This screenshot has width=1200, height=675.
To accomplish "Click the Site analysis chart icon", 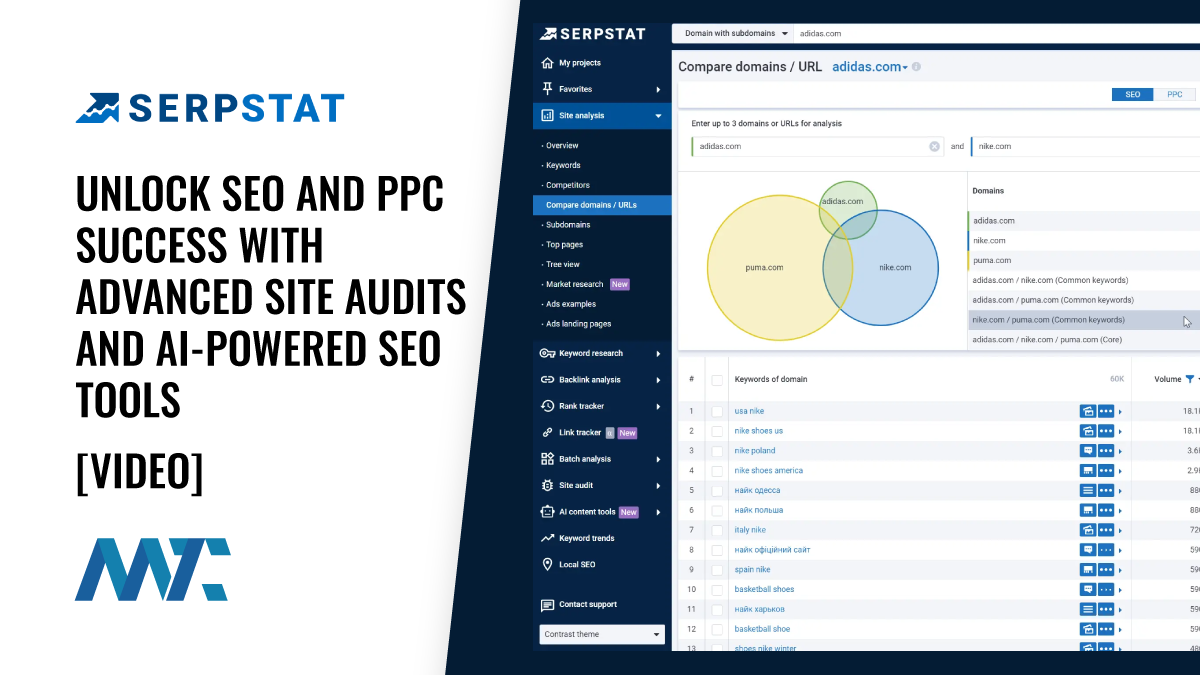I will [x=547, y=116].
